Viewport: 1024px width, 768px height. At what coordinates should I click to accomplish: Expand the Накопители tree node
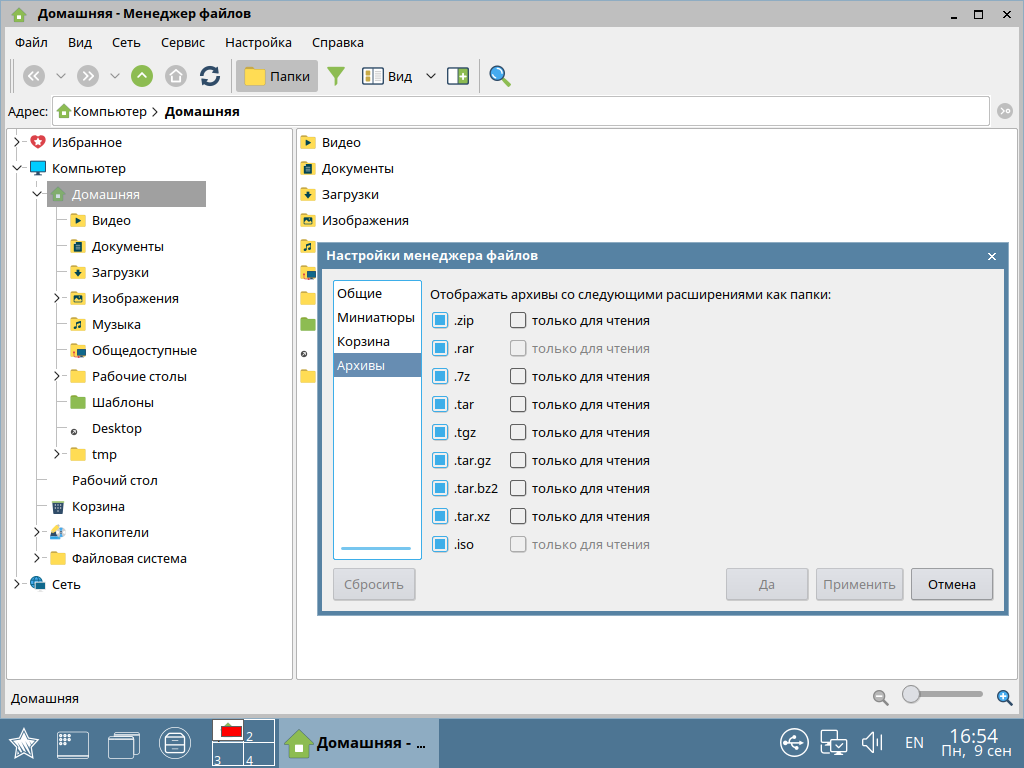(x=37, y=532)
